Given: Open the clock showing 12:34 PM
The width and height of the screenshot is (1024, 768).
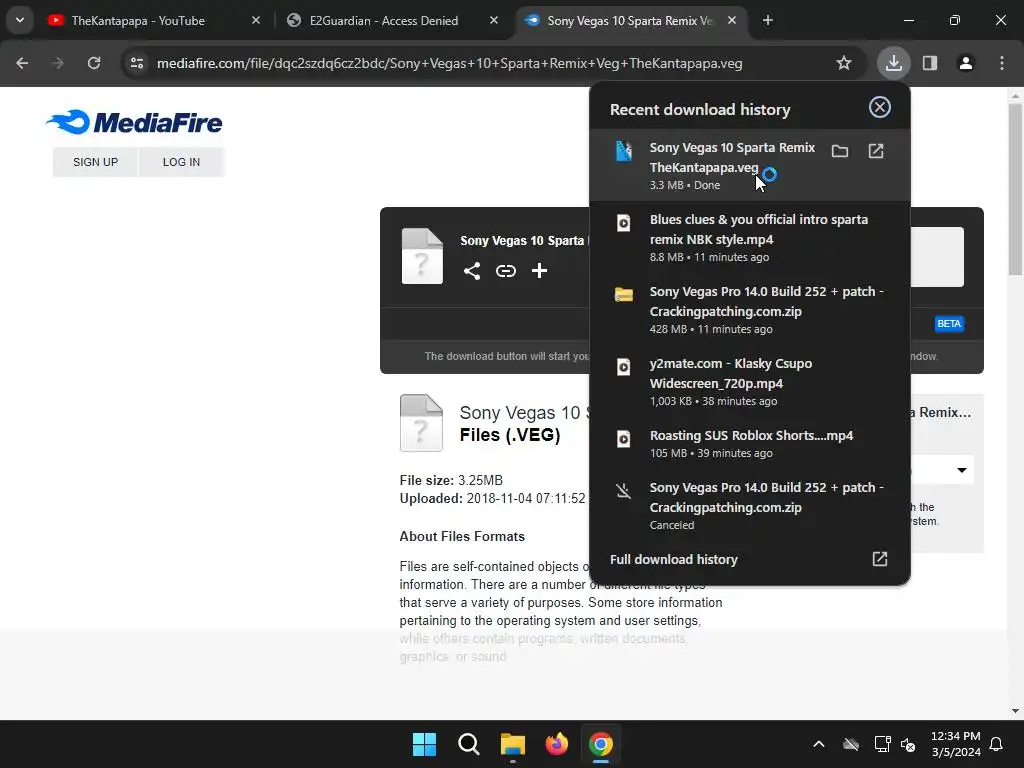Looking at the screenshot, I should 955,744.
